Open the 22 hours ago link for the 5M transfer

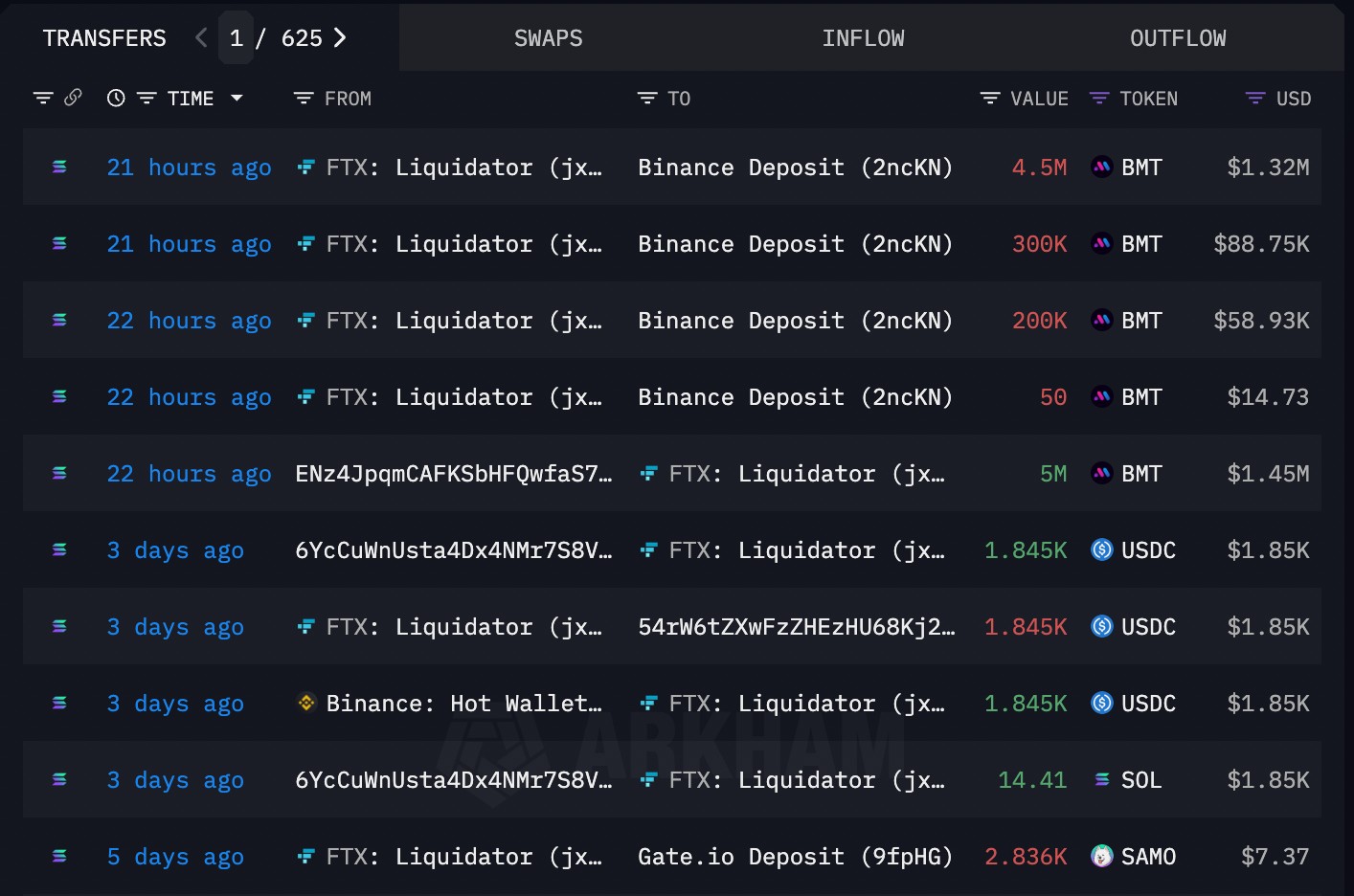pos(190,474)
